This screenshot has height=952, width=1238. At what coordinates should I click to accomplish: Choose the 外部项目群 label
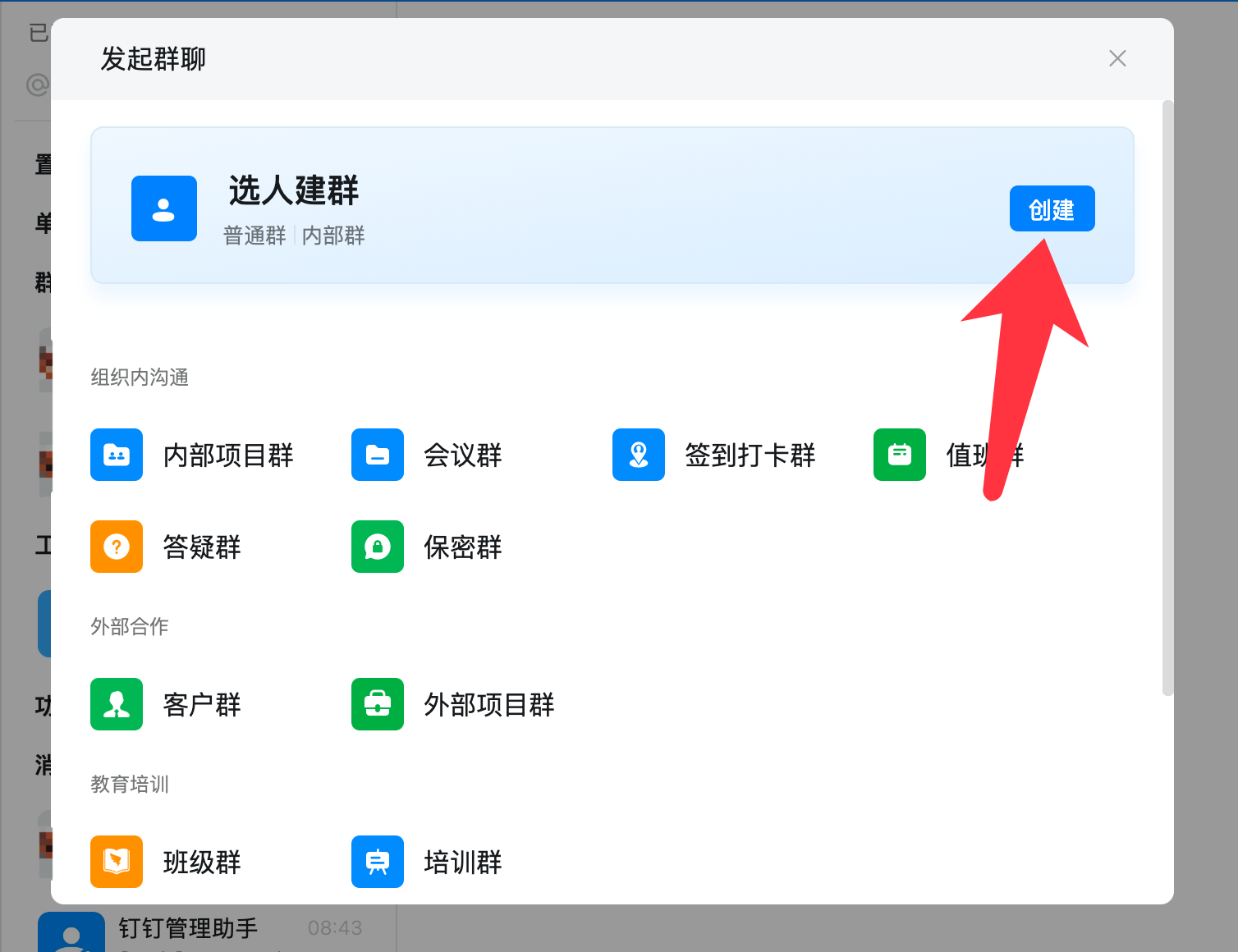click(x=489, y=705)
